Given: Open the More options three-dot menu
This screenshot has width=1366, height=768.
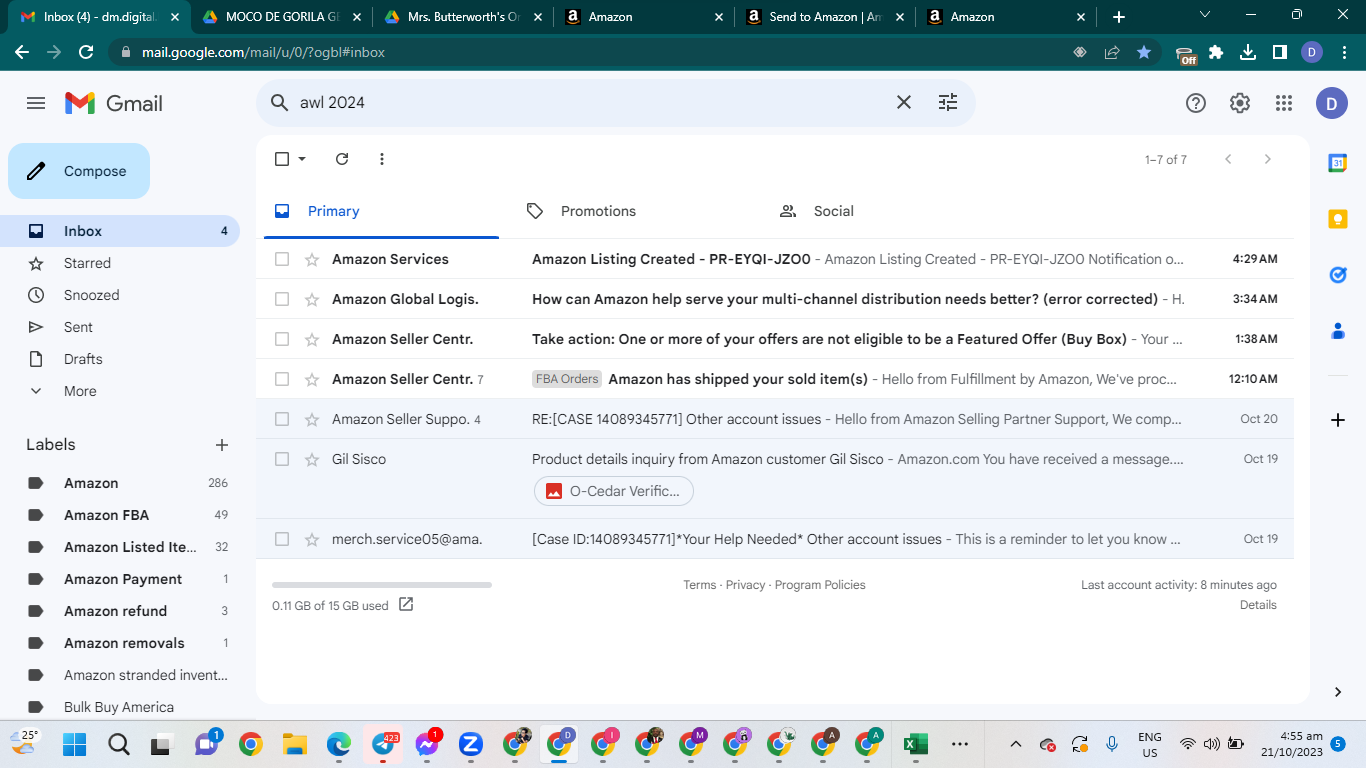Looking at the screenshot, I should click(382, 159).
